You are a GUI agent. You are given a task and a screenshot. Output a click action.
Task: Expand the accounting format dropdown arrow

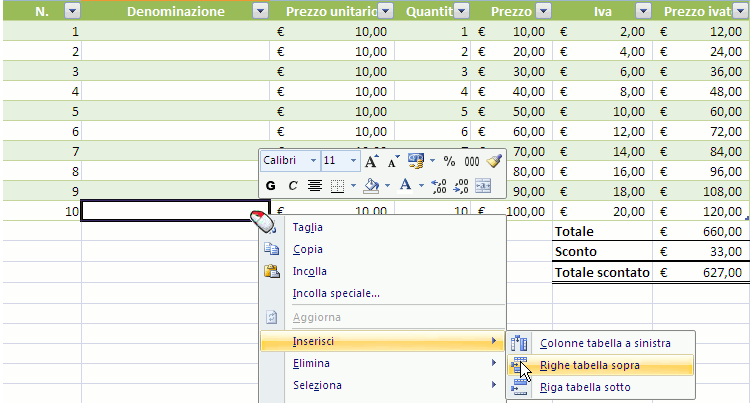coord(432,161)
